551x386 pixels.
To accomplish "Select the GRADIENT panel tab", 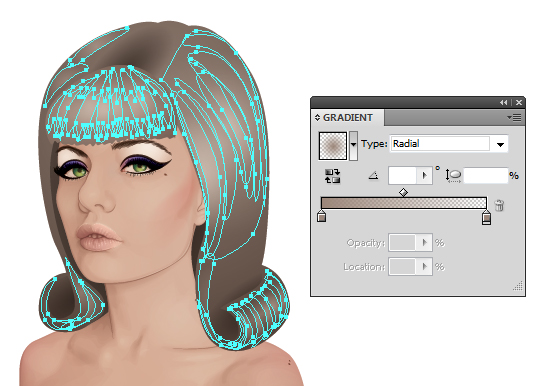I will pos(348,117).
